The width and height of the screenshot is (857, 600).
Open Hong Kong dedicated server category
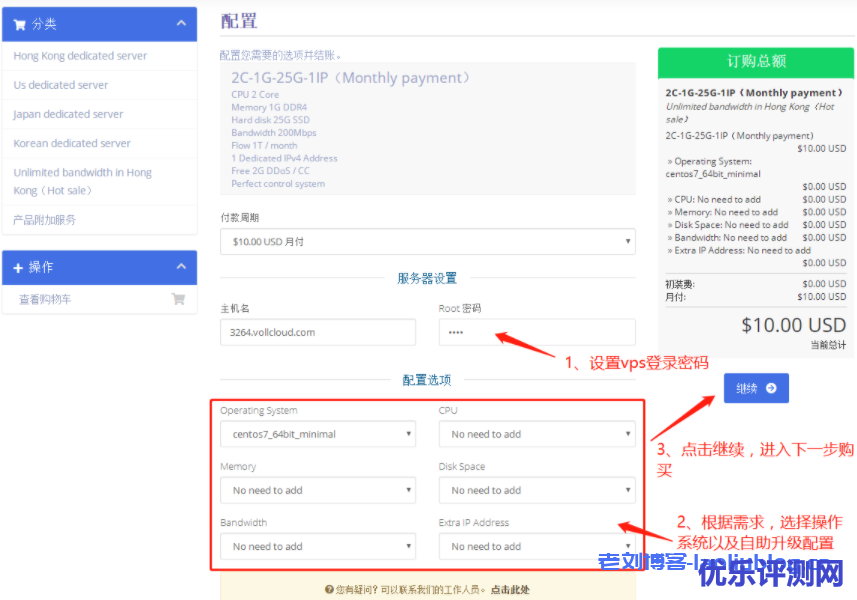tap(80, 56)
